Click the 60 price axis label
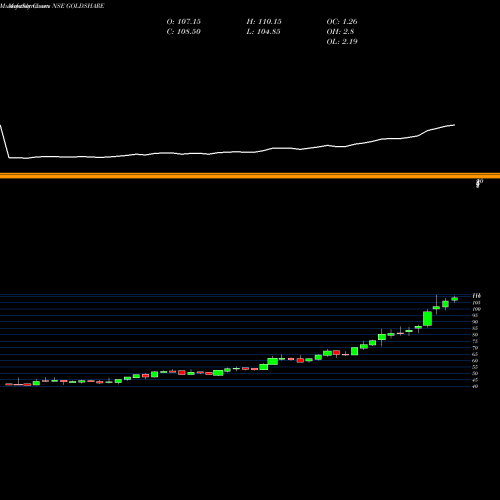500x500 pixels. [475, 361]
